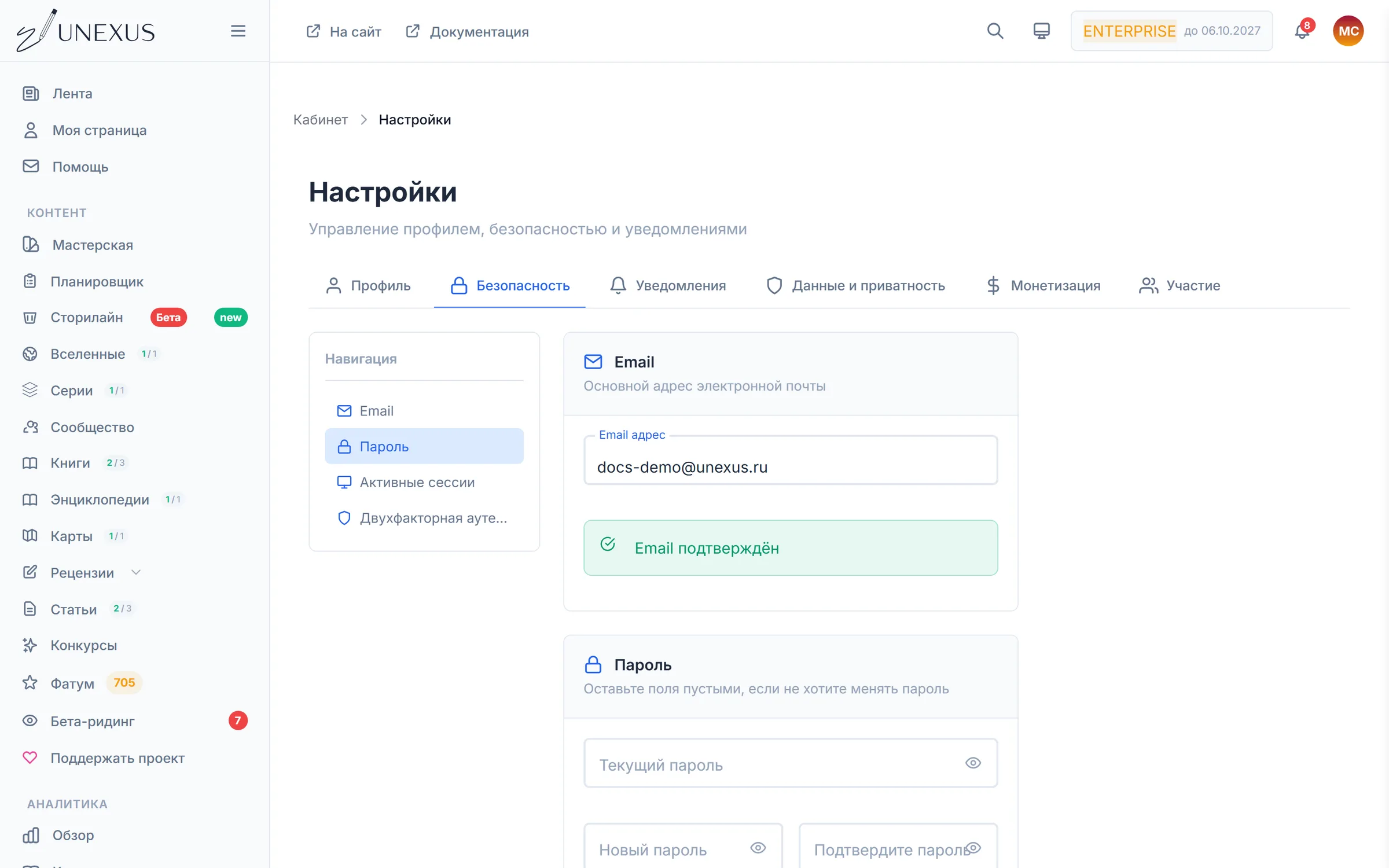
Task: Jump to Активные сессии in Навигация
Action: point(424,482)
